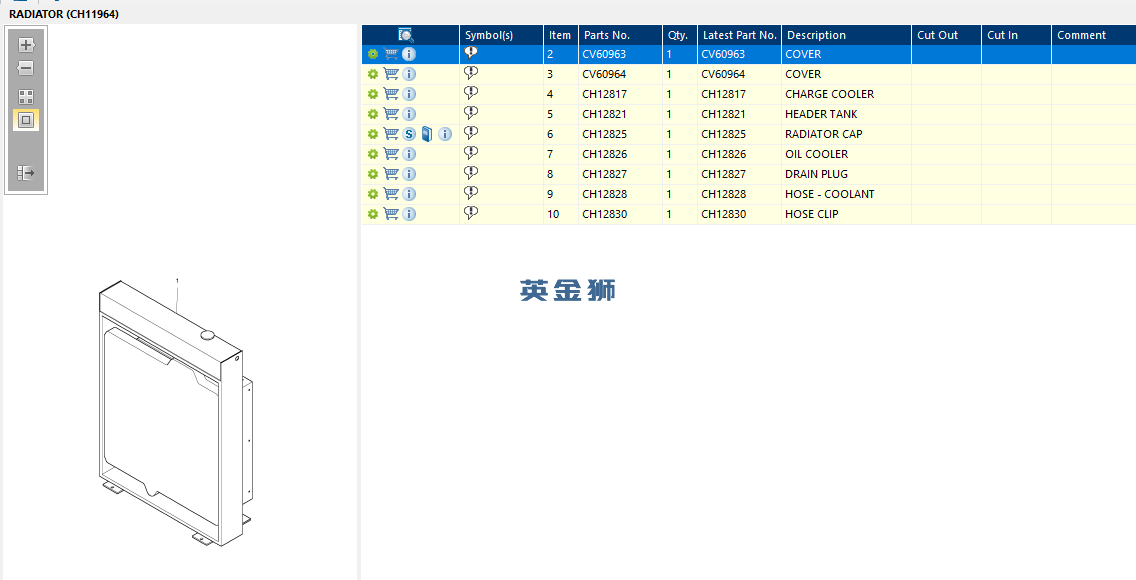Add RADIATOR CAP CH12825 to cart
The height and width of the screenshot is (580, 1136).
coord(391,134)
